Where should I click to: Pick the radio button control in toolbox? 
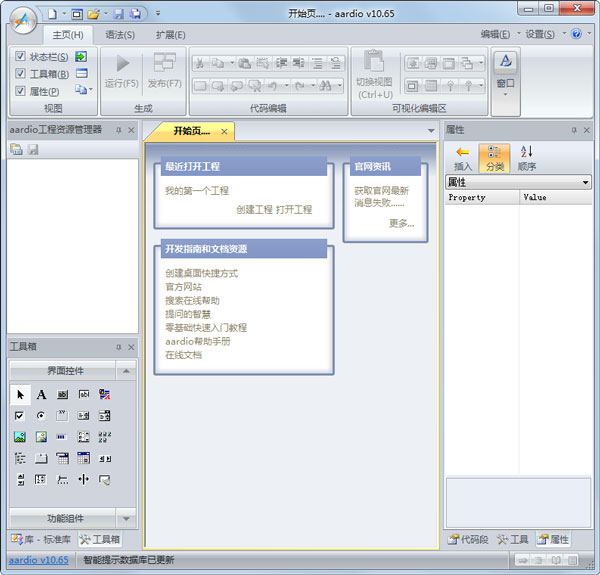(41, 415)
